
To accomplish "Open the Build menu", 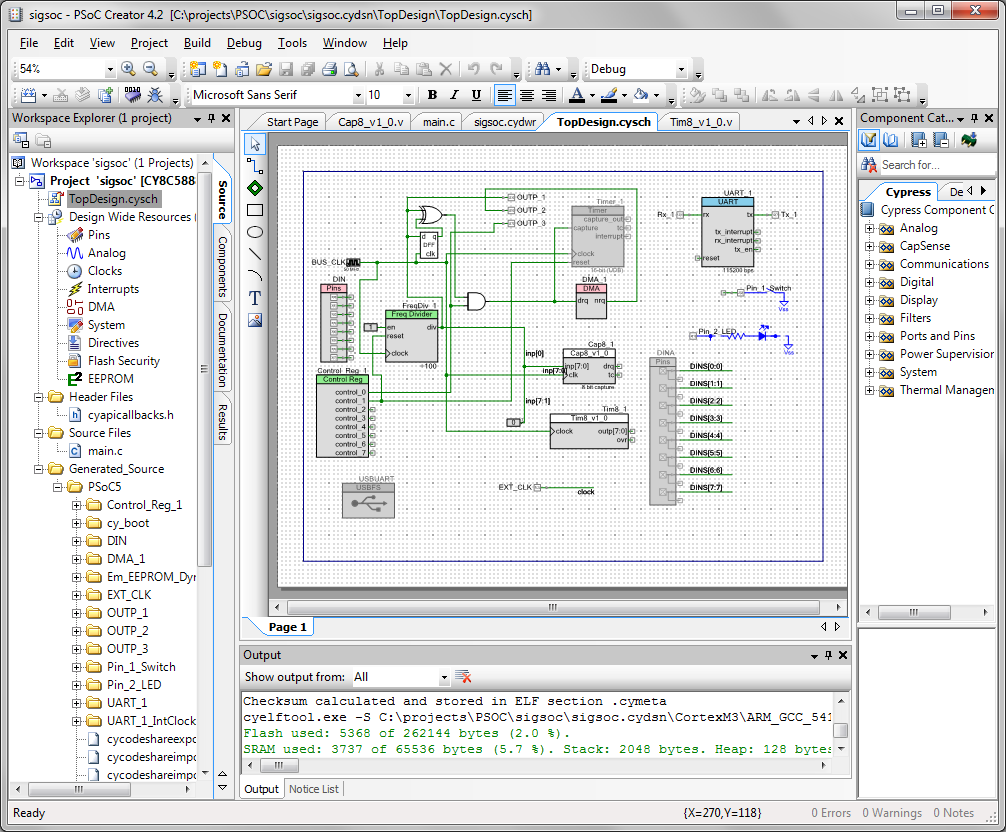I will (197, 43).
